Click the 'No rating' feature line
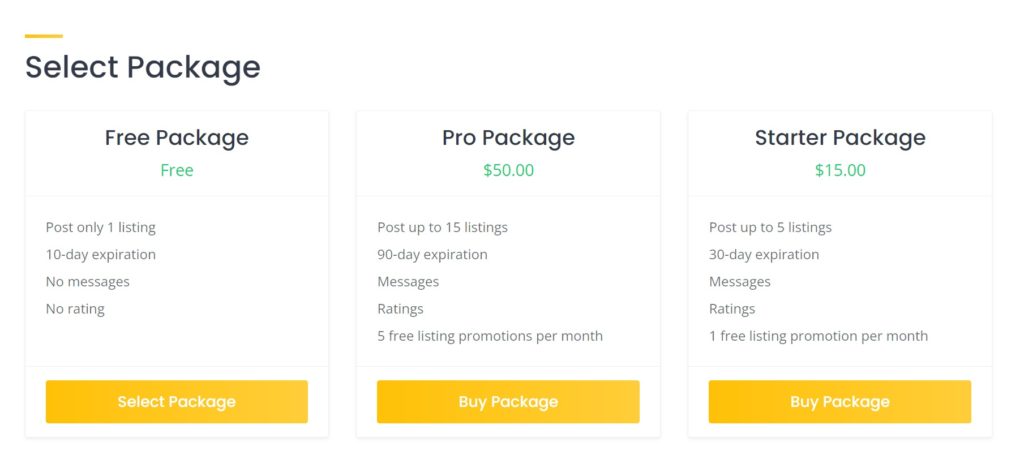 (x=75, y=309)
